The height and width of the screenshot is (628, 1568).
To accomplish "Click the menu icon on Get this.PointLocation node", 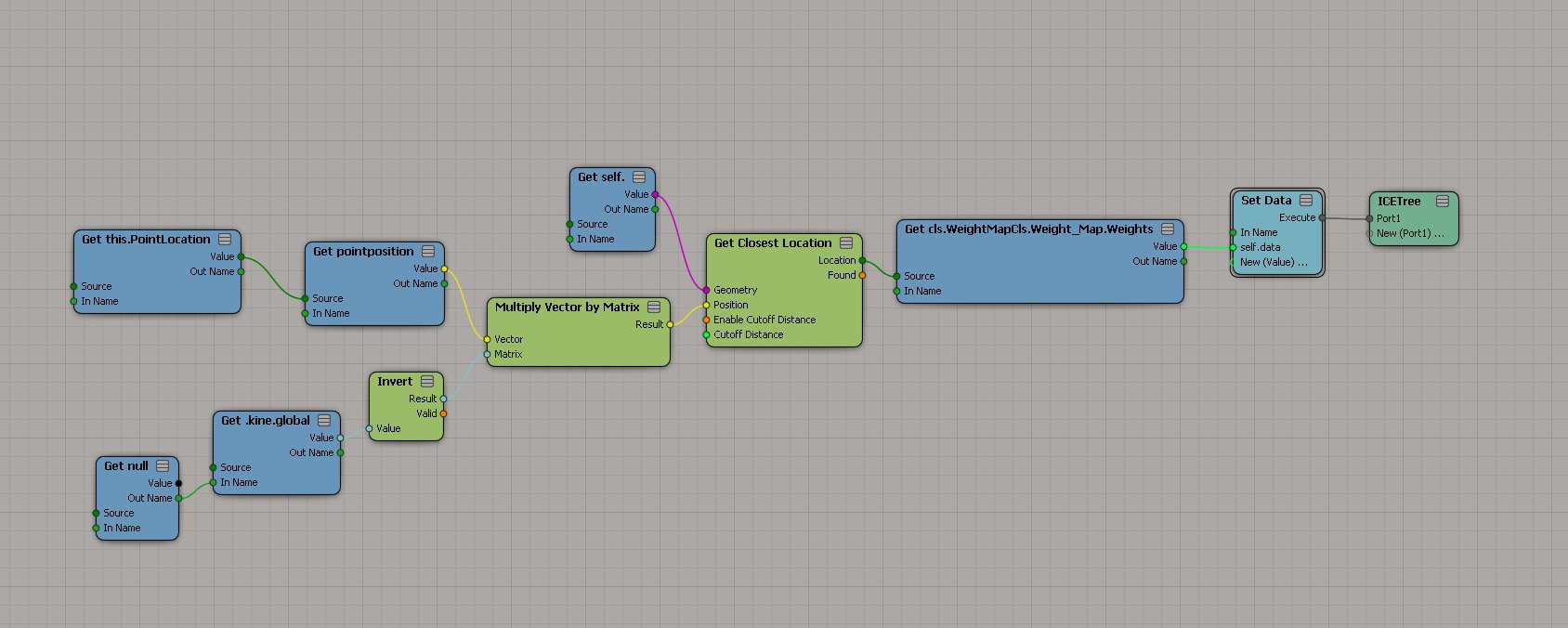I will tap(225, 240).
